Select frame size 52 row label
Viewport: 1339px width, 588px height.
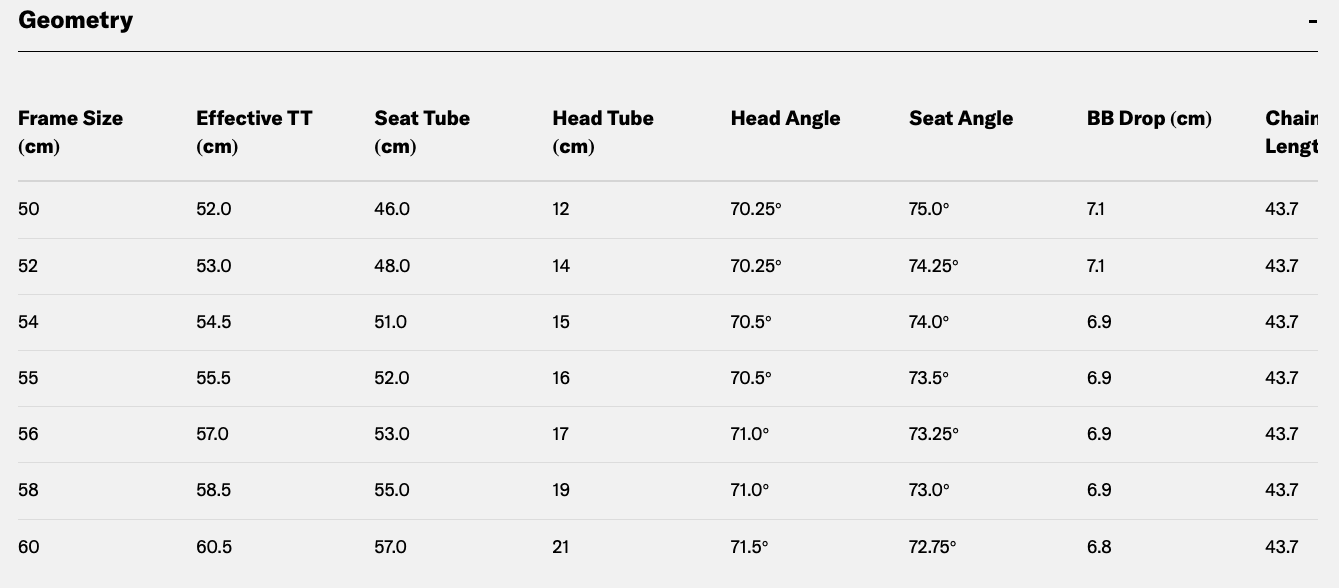click(29, 266)
